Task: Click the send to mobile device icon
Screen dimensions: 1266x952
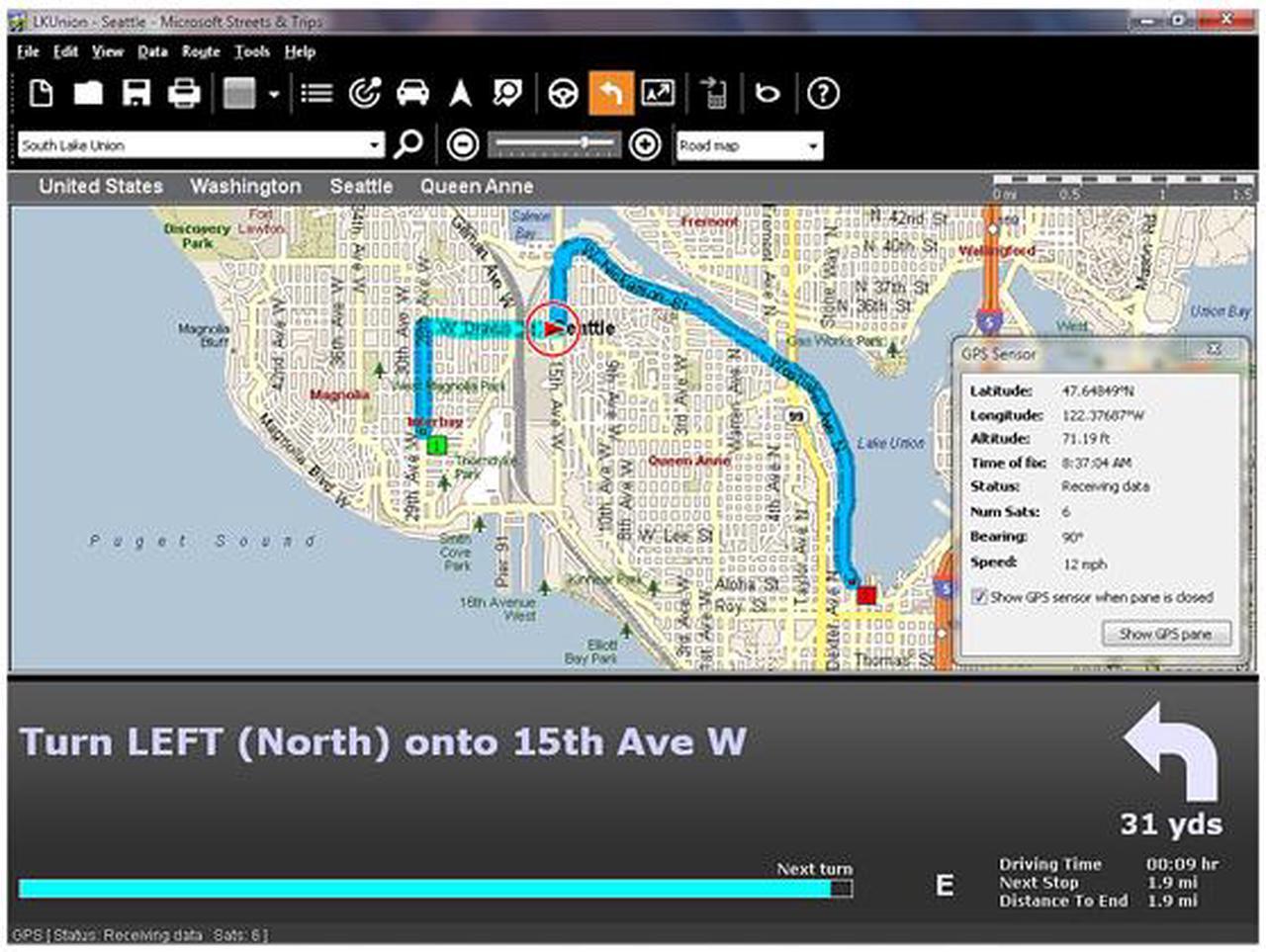Action: pyautogui.click(x=714, y=93)
